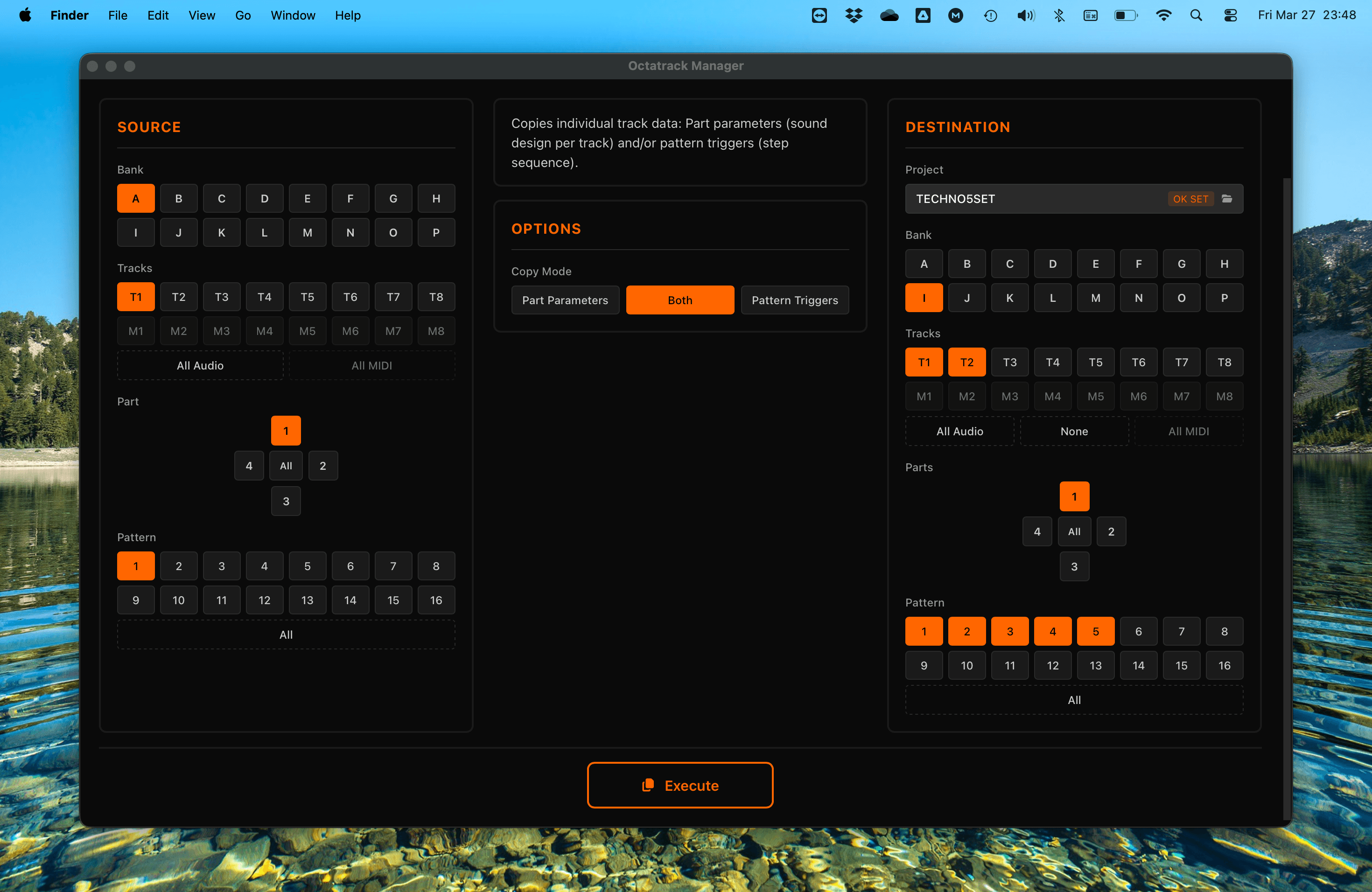Select source part 3

coord(286,502)
